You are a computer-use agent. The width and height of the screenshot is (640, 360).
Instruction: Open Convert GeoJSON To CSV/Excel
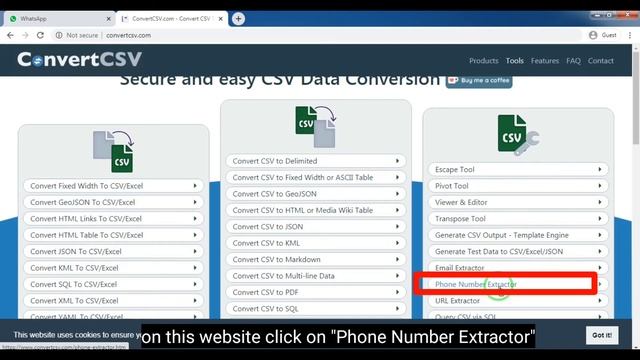pos(113,202)
